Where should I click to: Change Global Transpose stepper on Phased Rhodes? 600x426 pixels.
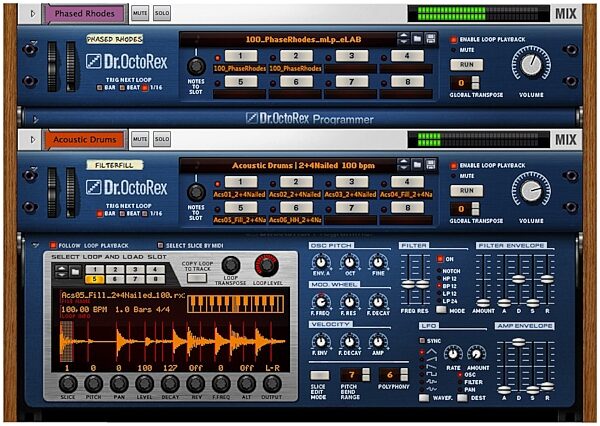click(476, 83)
